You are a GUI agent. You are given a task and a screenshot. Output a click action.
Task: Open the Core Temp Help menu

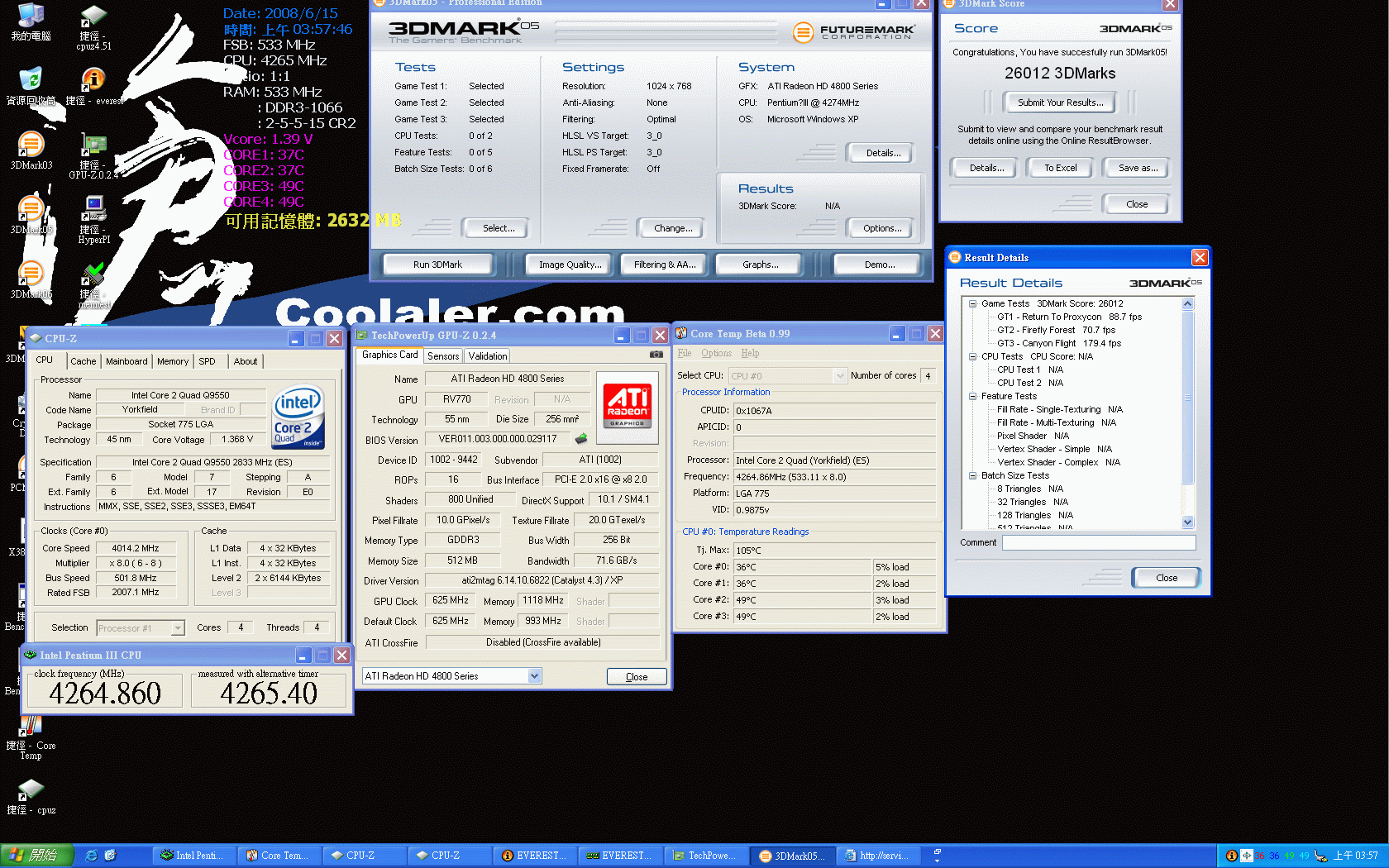tap(750, 353)
